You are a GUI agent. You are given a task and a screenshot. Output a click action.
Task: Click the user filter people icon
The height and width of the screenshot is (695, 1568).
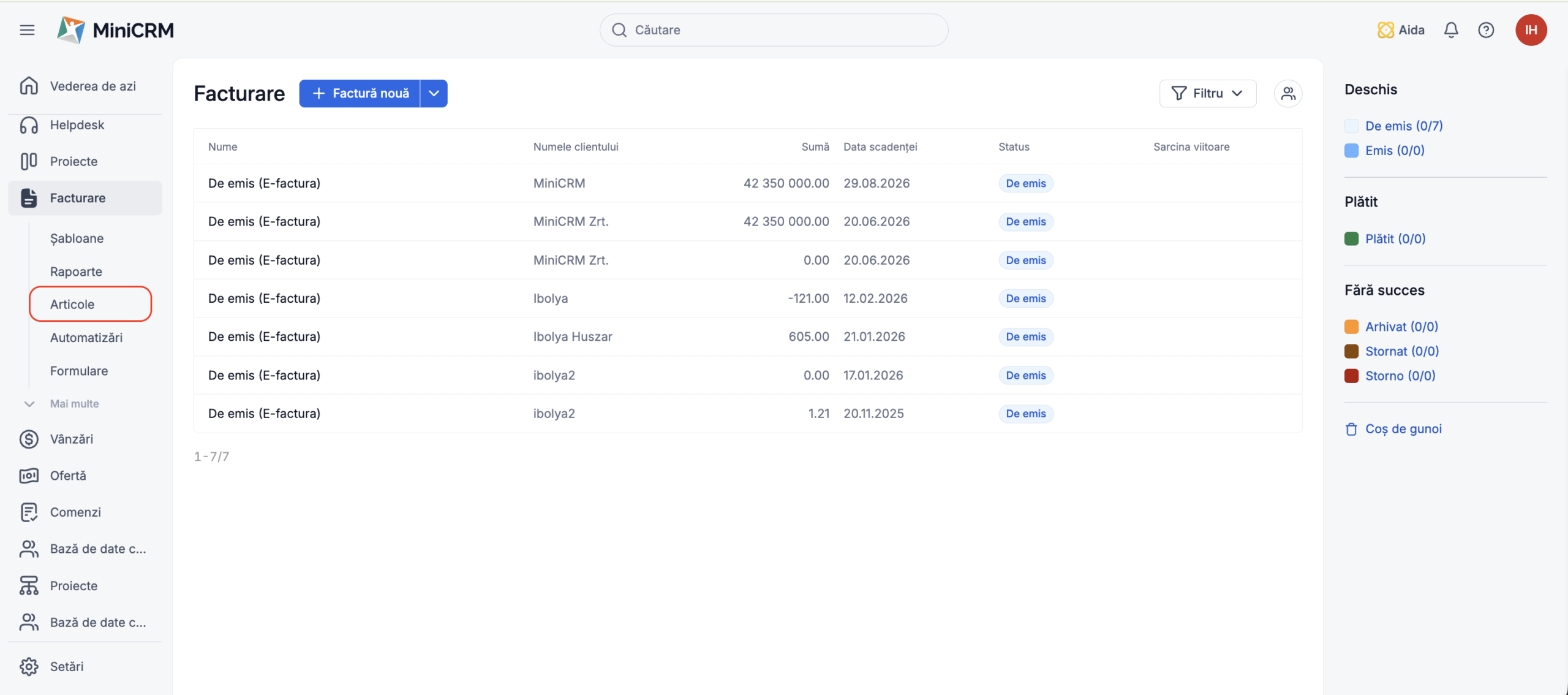(x=1288, y=93)
